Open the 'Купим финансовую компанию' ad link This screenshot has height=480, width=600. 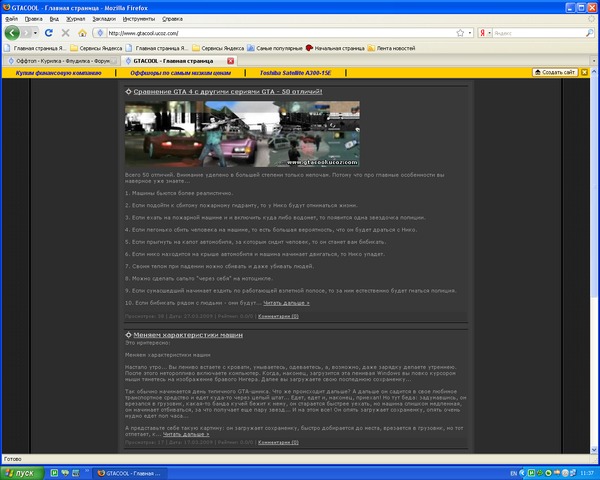[59, 73]
